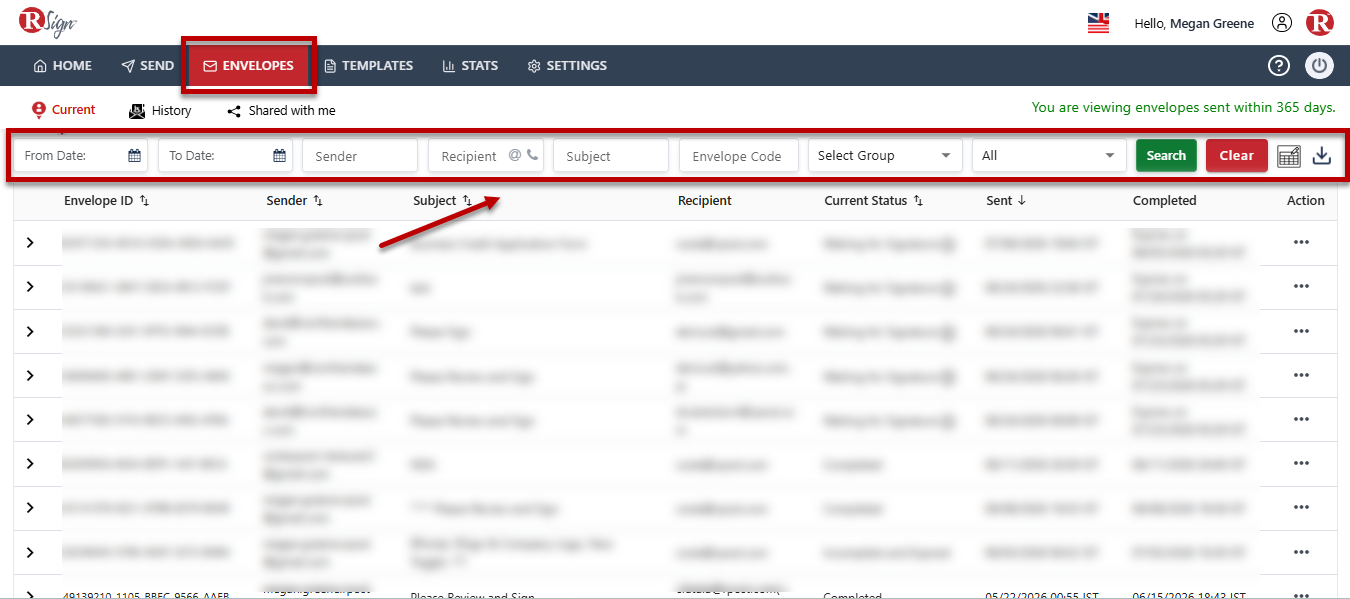Click the help question mark icon
Screen dimensions: 1350x599
(x=1278, y=66)
